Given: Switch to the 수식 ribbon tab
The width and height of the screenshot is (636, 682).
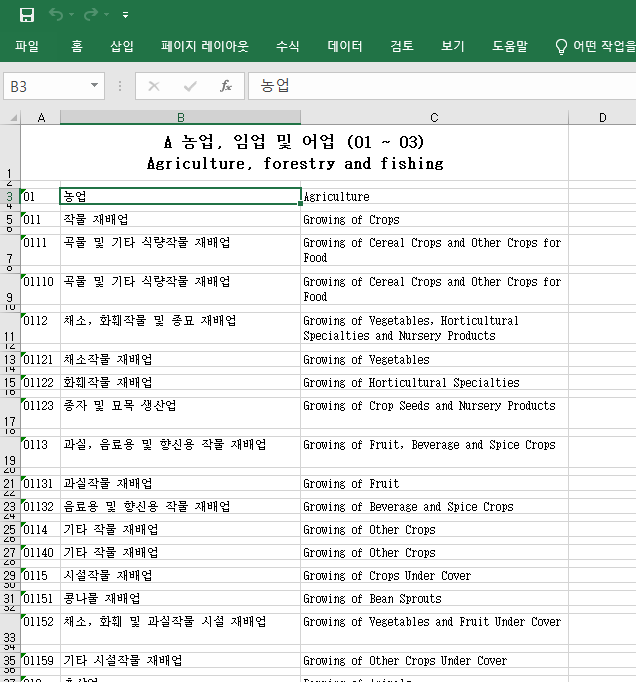Looking at the screenshot, I should [288, 46].
